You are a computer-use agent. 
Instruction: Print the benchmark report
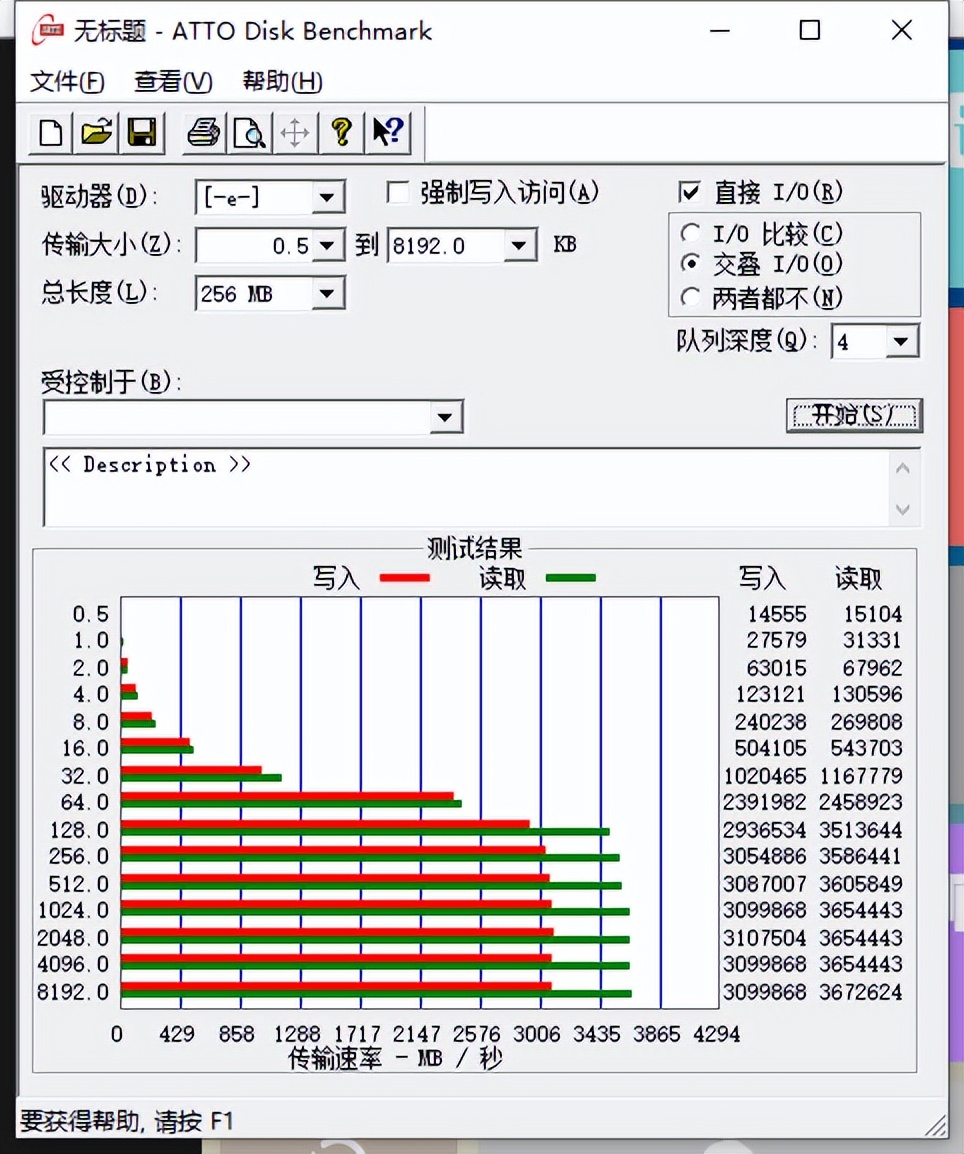(202, 132)
